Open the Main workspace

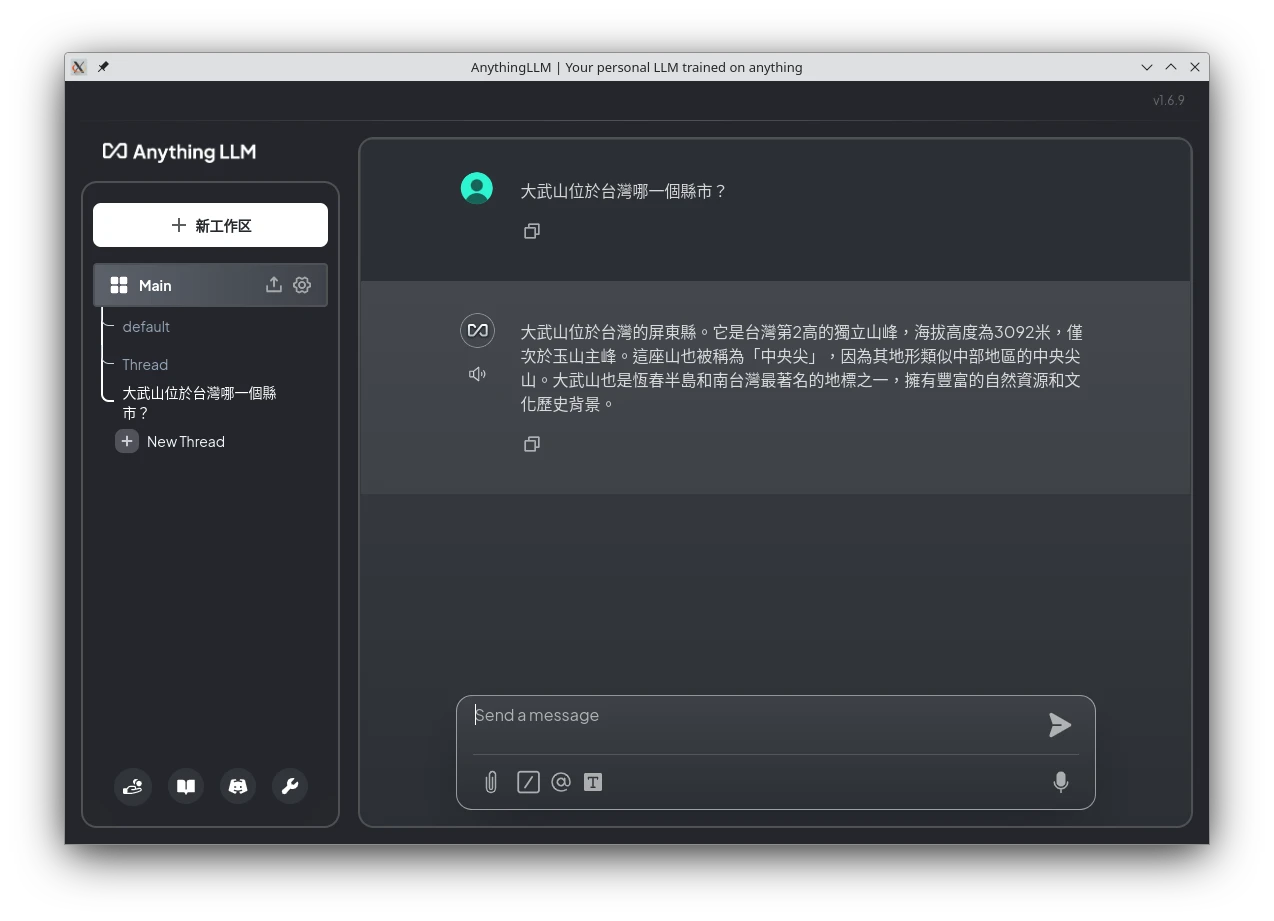[x=210, y=285]
